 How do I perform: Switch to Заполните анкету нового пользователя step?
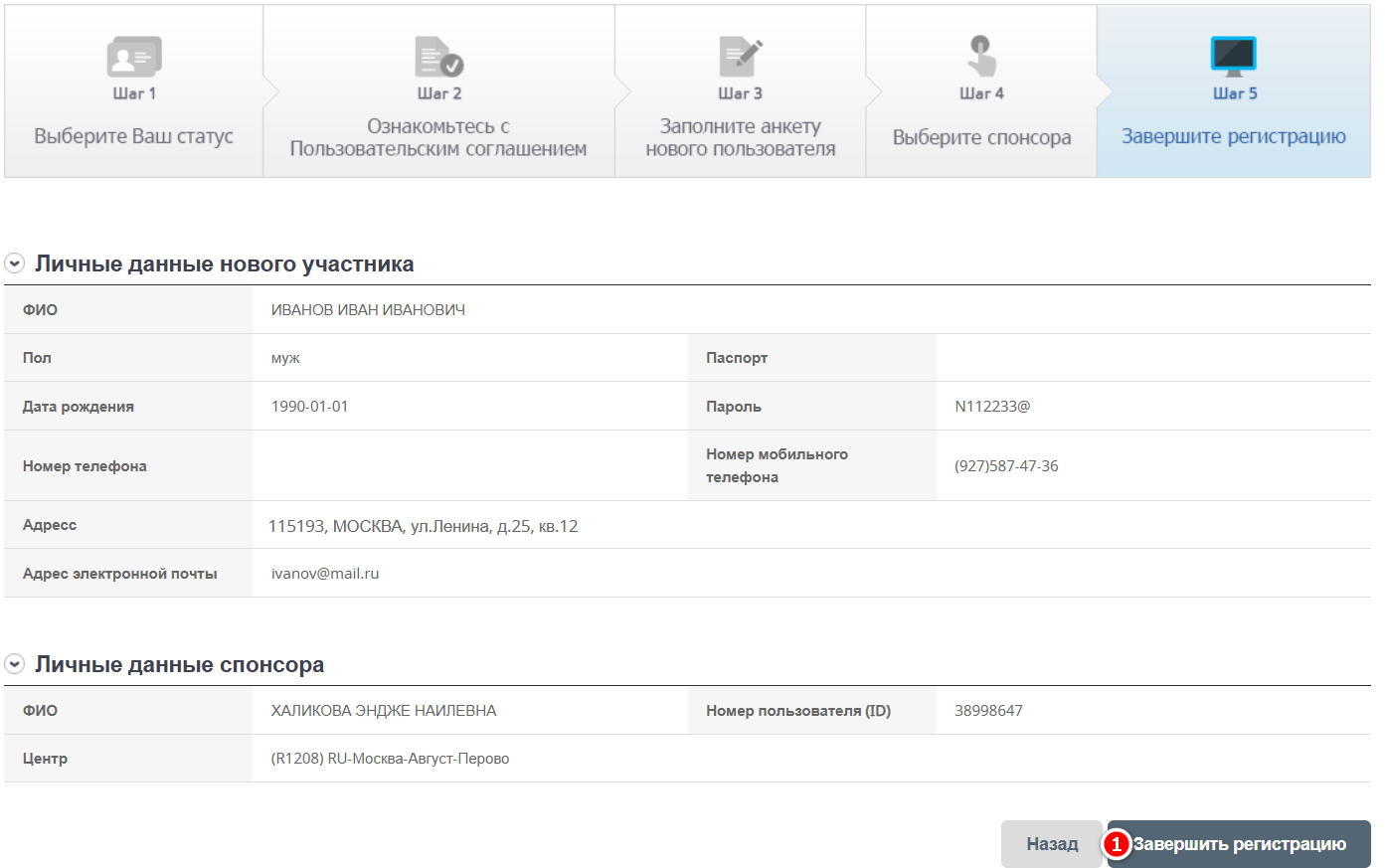(x=741, y=137)
